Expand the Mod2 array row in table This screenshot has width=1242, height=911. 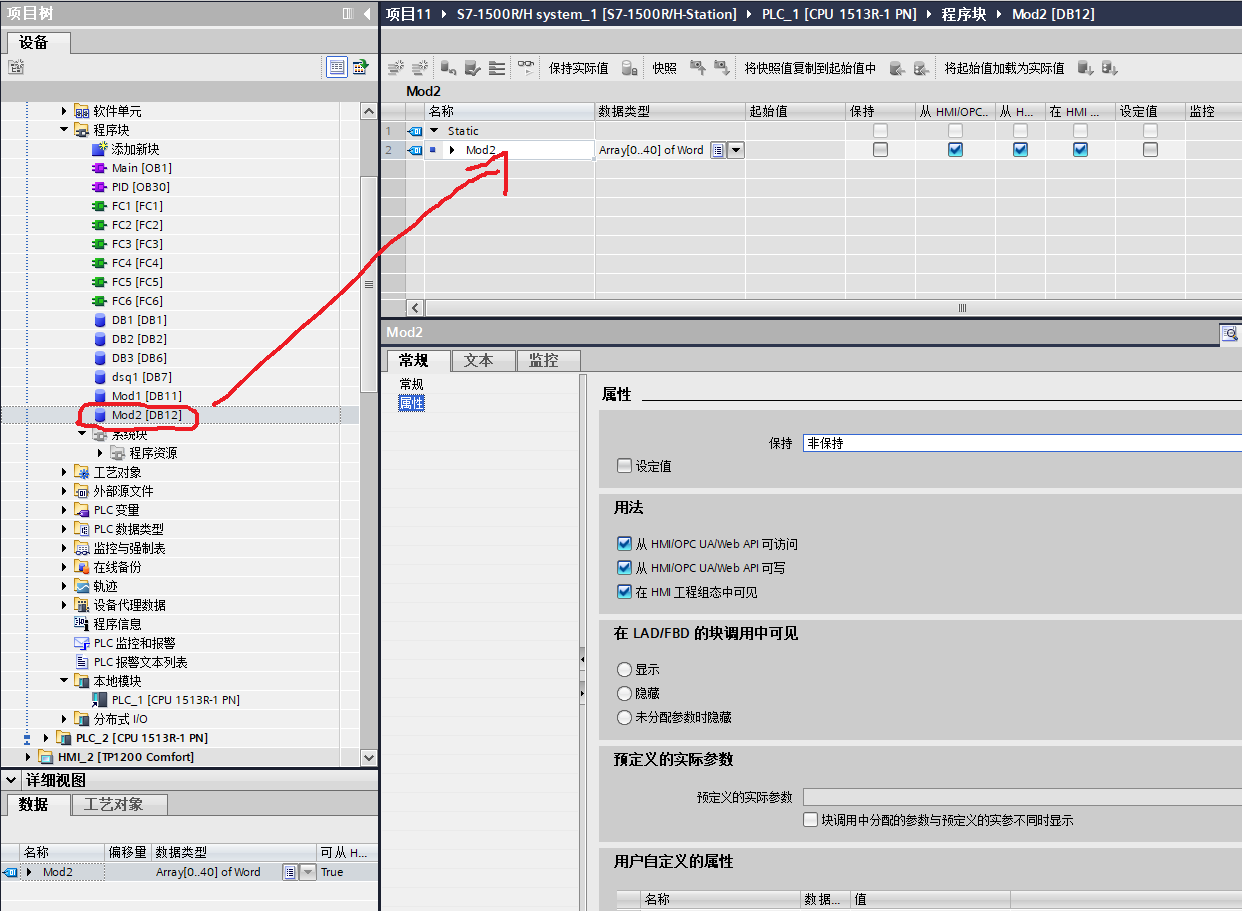coord(452,150)
